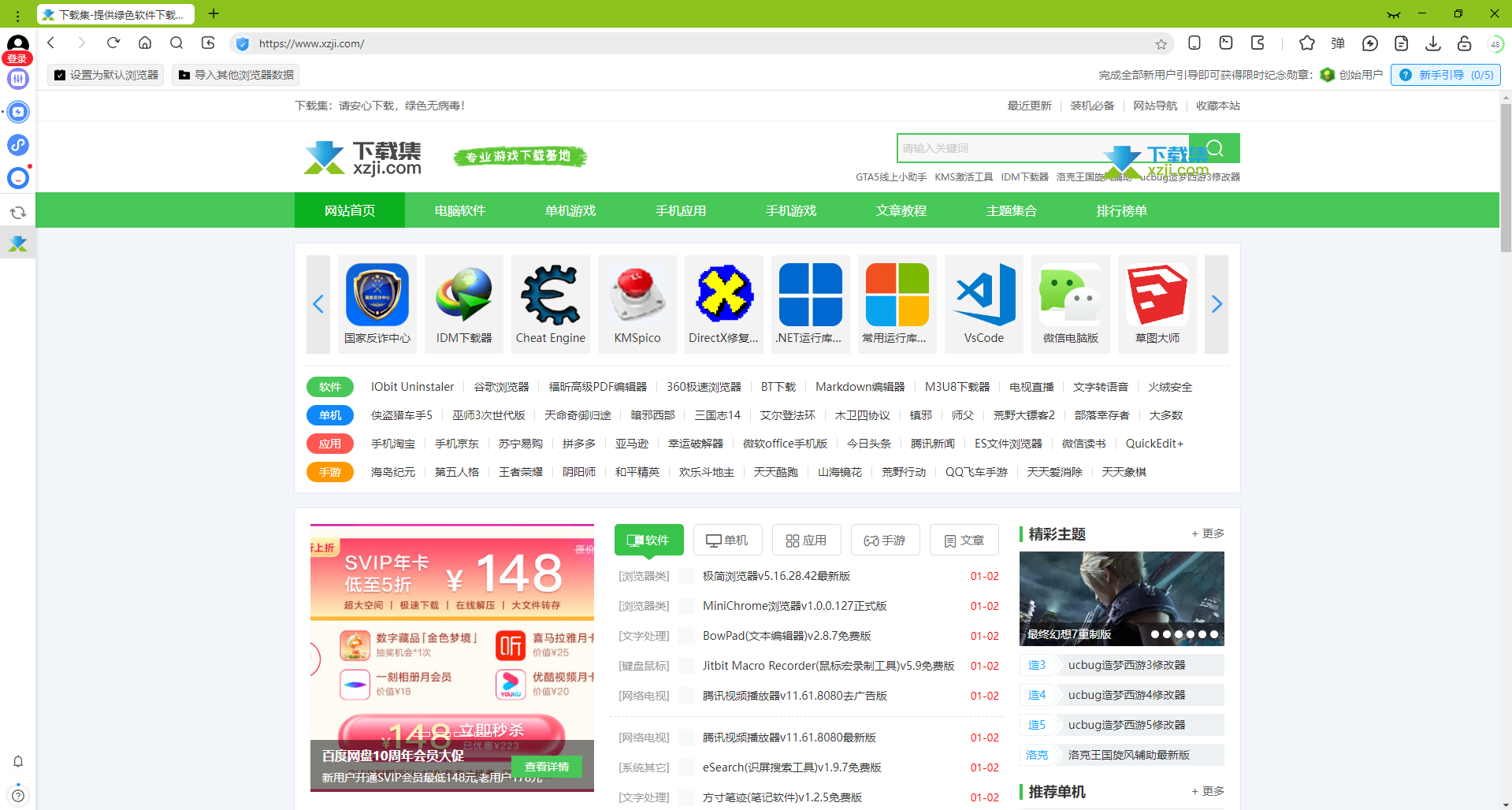The image size is (1512, 810).
Task: Focus the 请输入关键词 search field
Action: pyautogui.click(x=1045, y=148)
